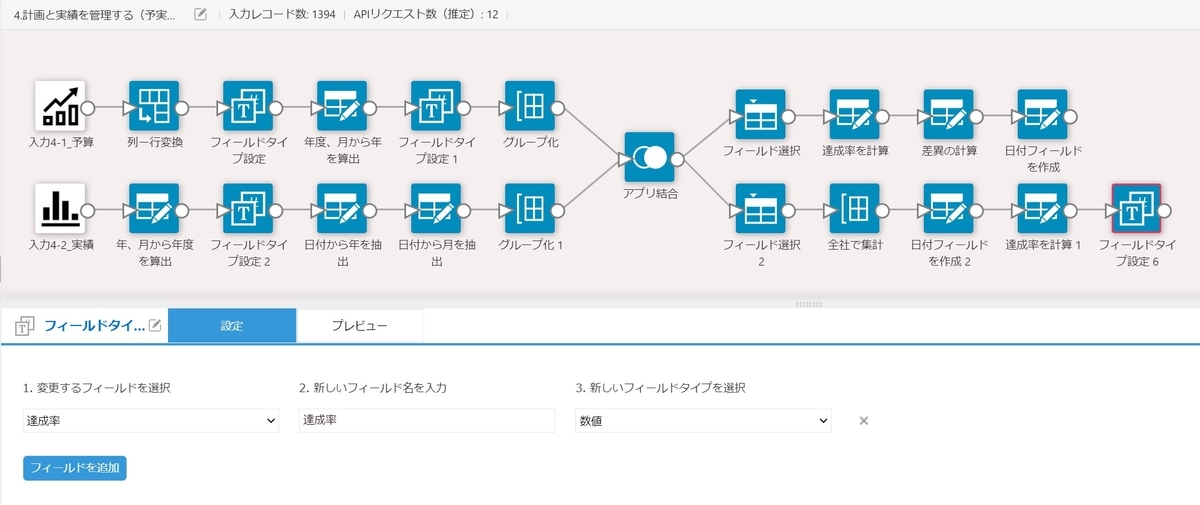Click the 日付から年を抽出 node
The height and width of the screenshot is (505, 1200).
(x=342, y=208)
